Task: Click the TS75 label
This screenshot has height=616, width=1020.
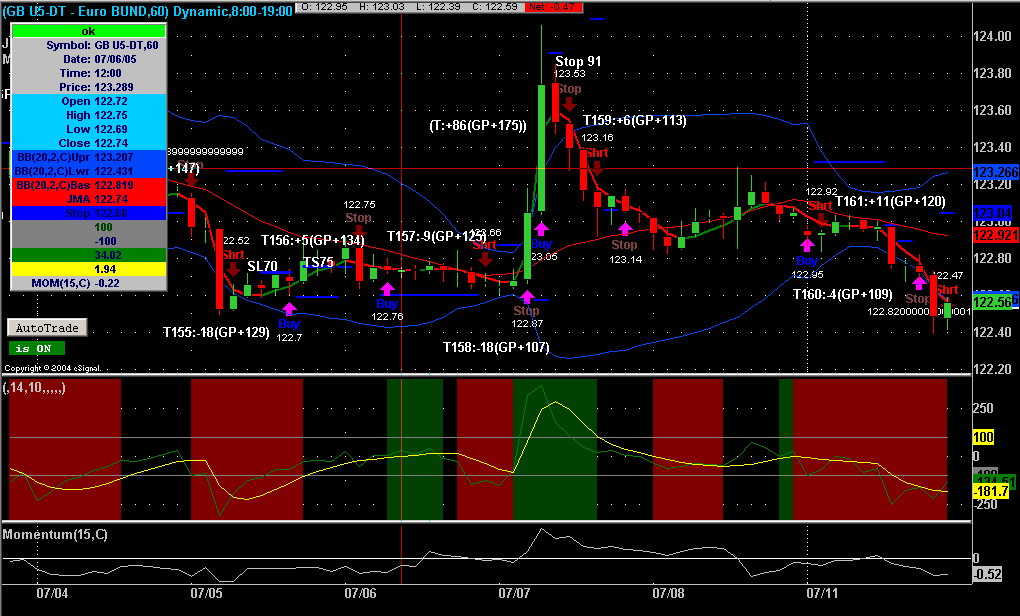Action: point(318,263)
